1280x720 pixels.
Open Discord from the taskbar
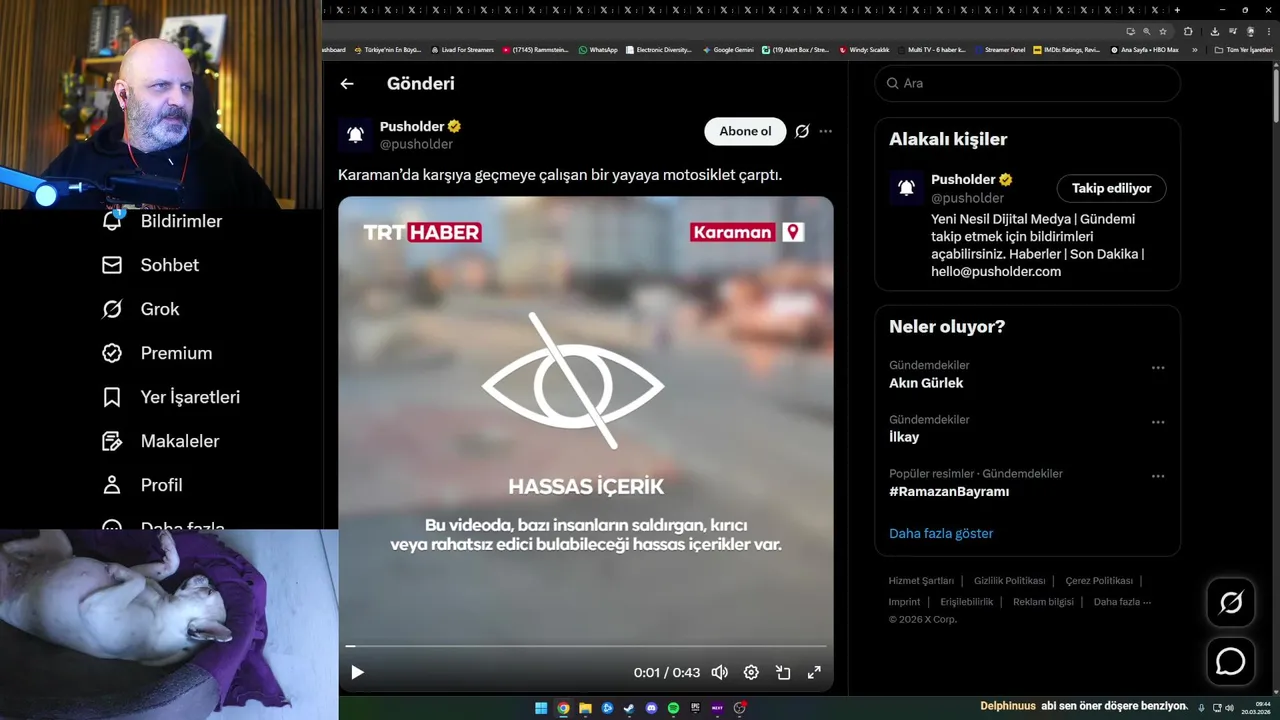[x=651, y=708]
